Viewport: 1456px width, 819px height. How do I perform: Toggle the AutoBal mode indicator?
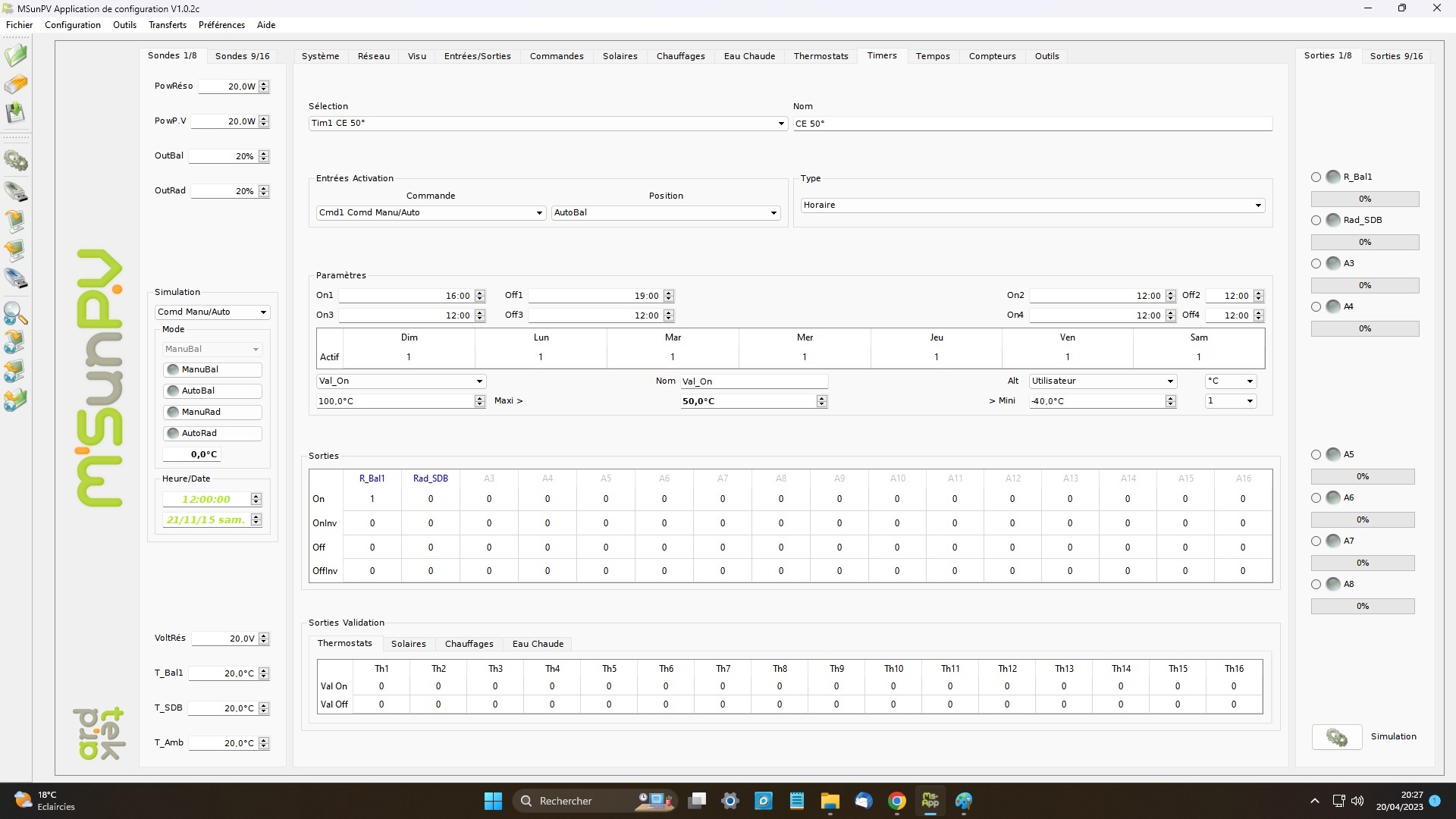pyautogui.click(x=173, y=391)
